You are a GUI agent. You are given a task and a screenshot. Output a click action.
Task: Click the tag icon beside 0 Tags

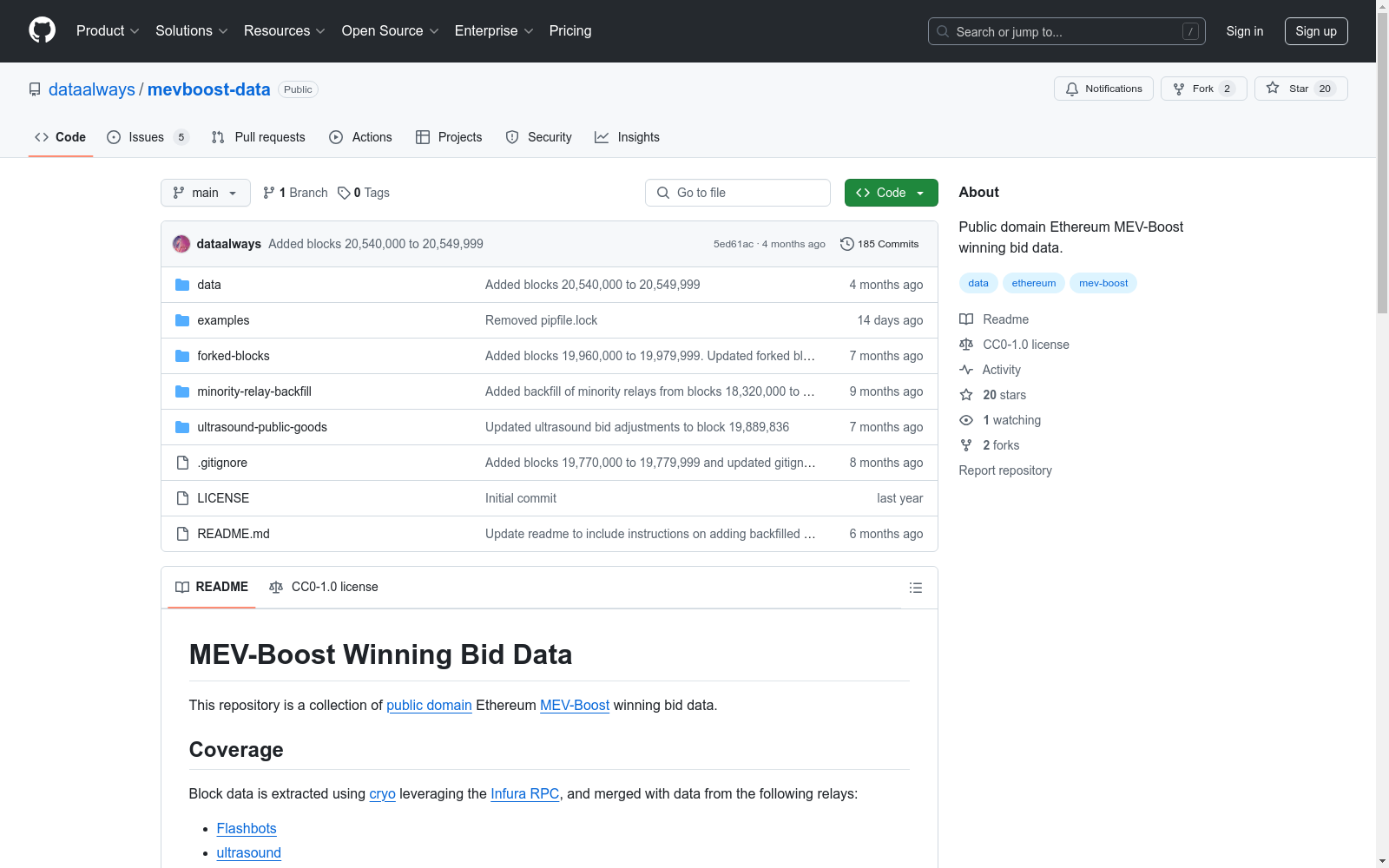pos(344,193)
